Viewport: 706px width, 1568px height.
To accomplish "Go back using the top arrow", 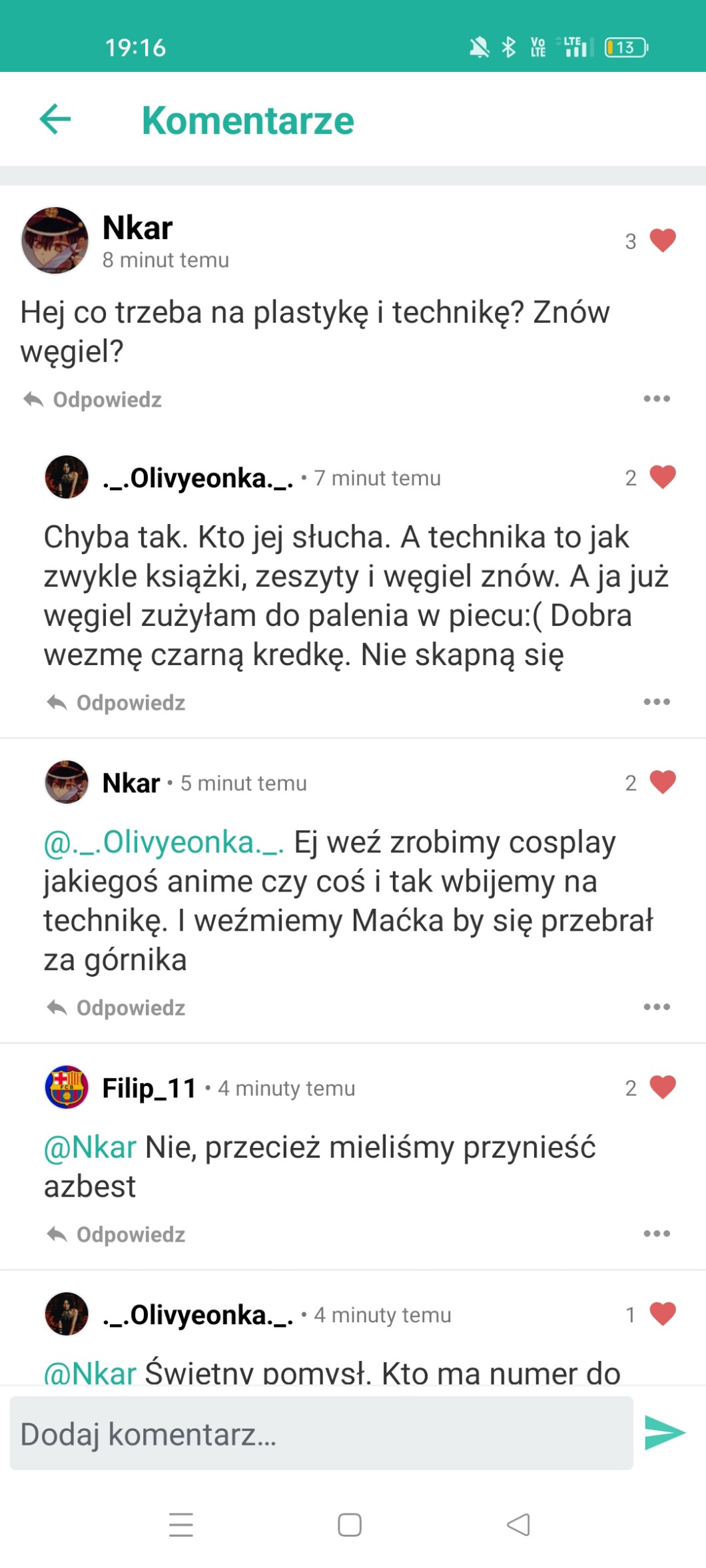I will (55, 120).
